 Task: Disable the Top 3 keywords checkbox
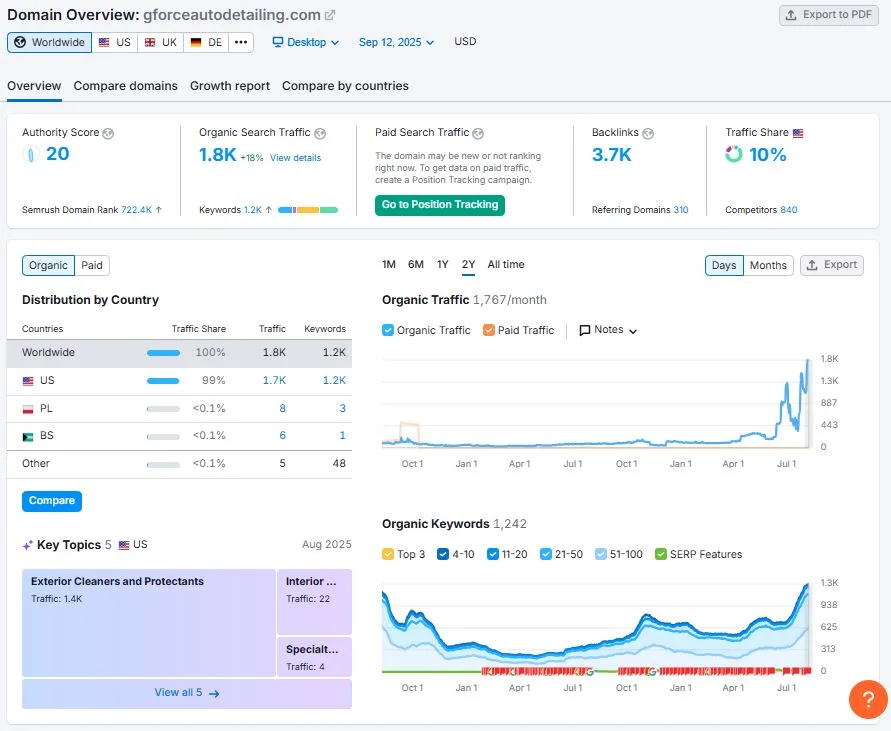389,552
